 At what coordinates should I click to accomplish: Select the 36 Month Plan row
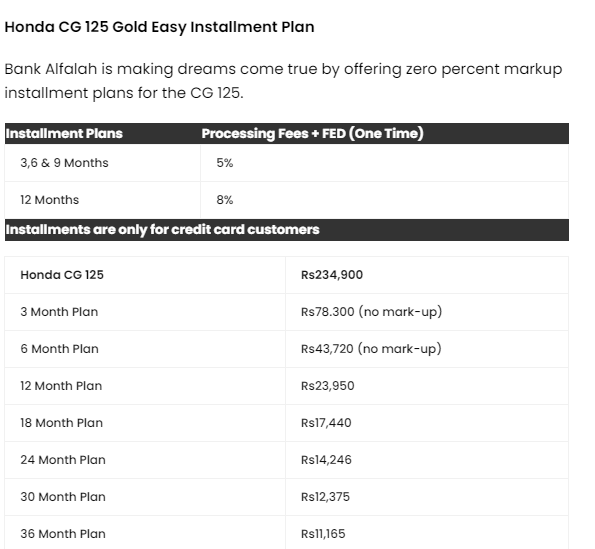[286, 533]
